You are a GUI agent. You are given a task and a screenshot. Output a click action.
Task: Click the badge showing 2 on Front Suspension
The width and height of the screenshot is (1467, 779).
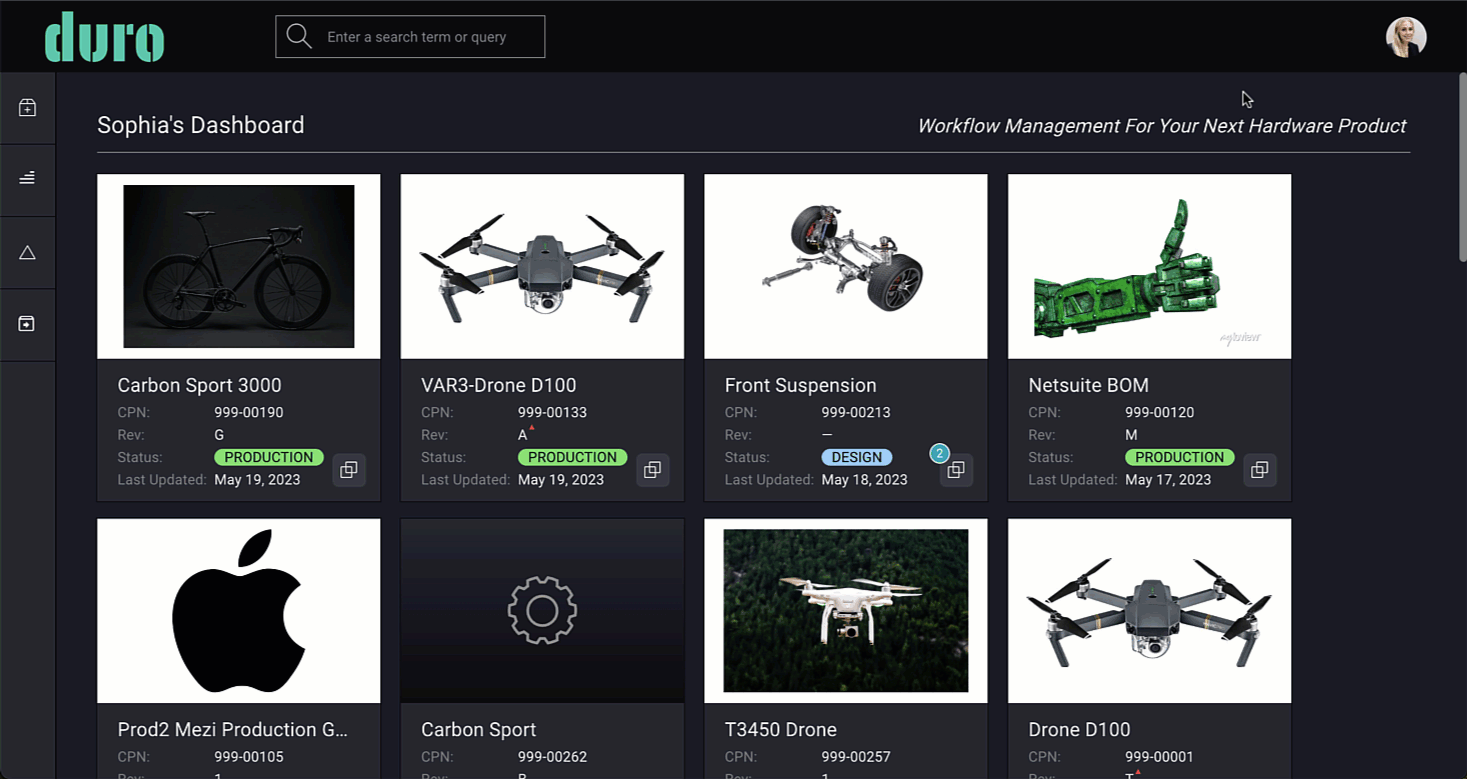click(939, 454)
